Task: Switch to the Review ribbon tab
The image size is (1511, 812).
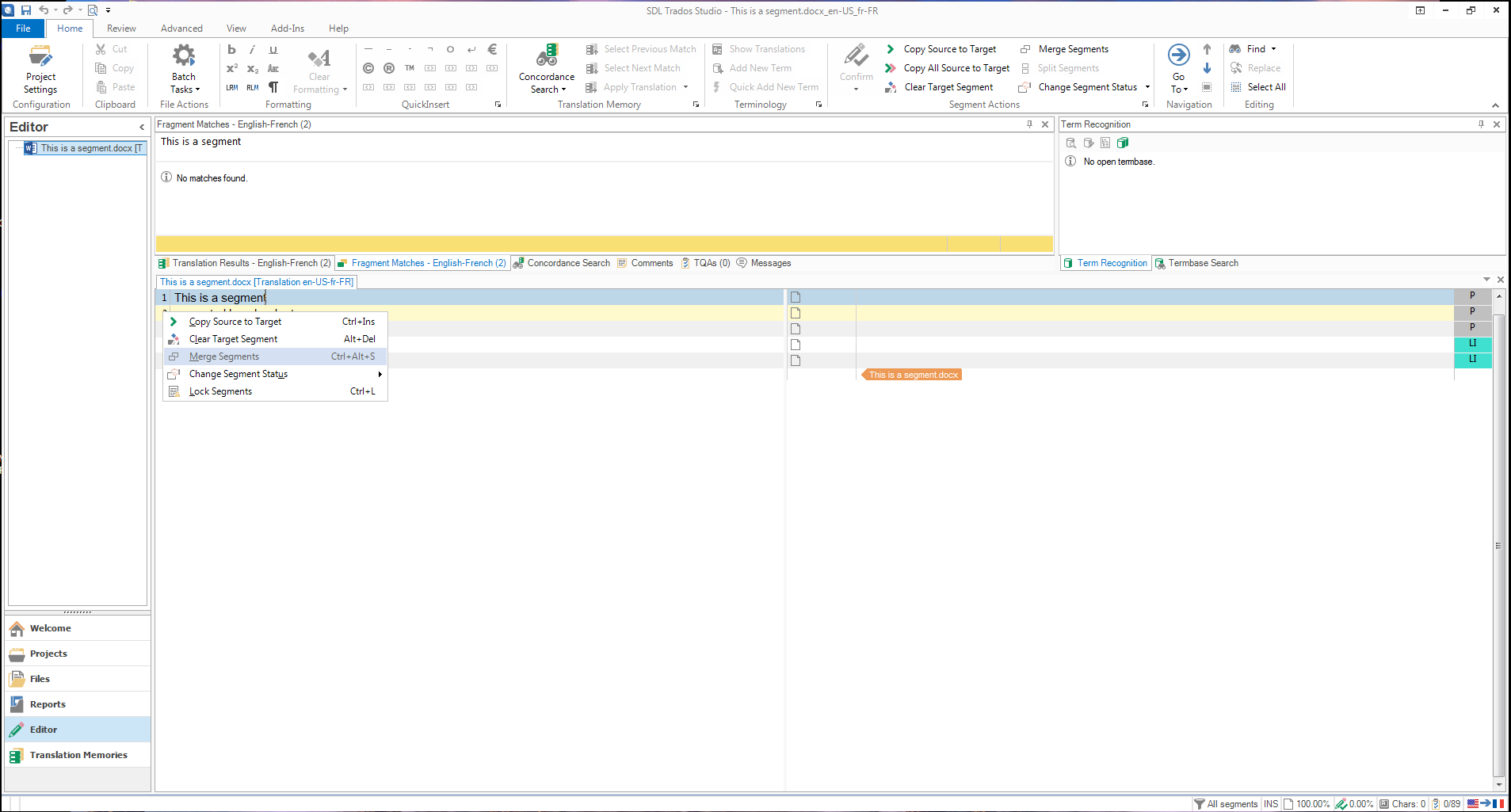Action: (x=121, y=29)
